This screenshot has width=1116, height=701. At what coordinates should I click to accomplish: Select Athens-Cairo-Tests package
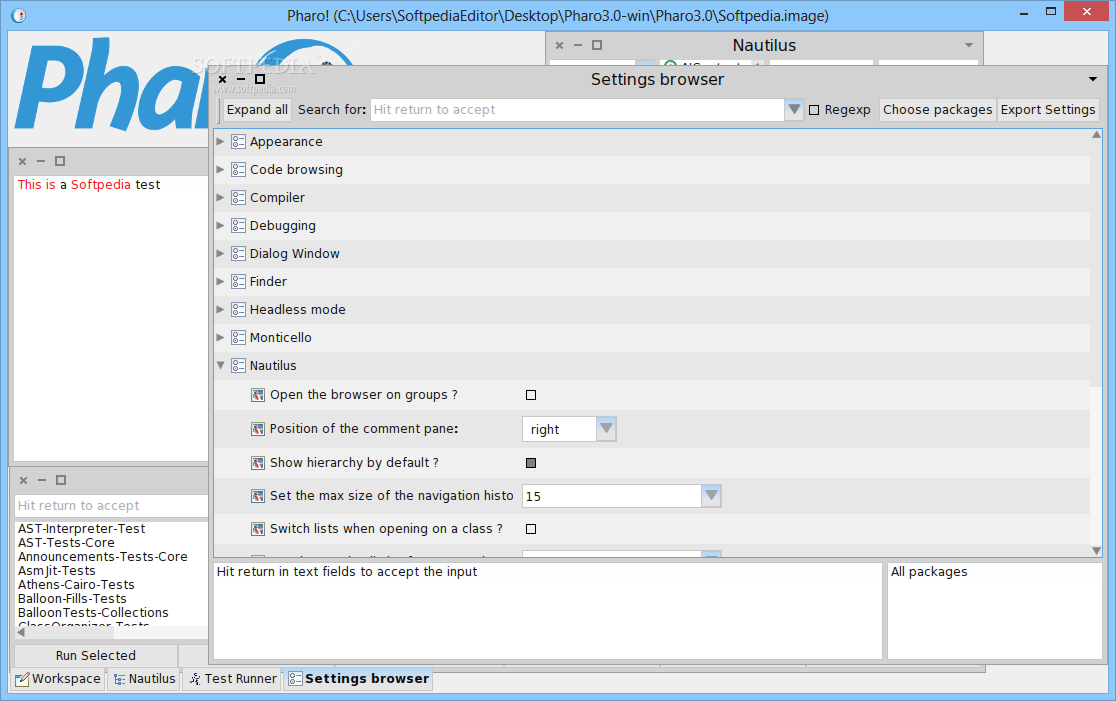pos(76,584)
